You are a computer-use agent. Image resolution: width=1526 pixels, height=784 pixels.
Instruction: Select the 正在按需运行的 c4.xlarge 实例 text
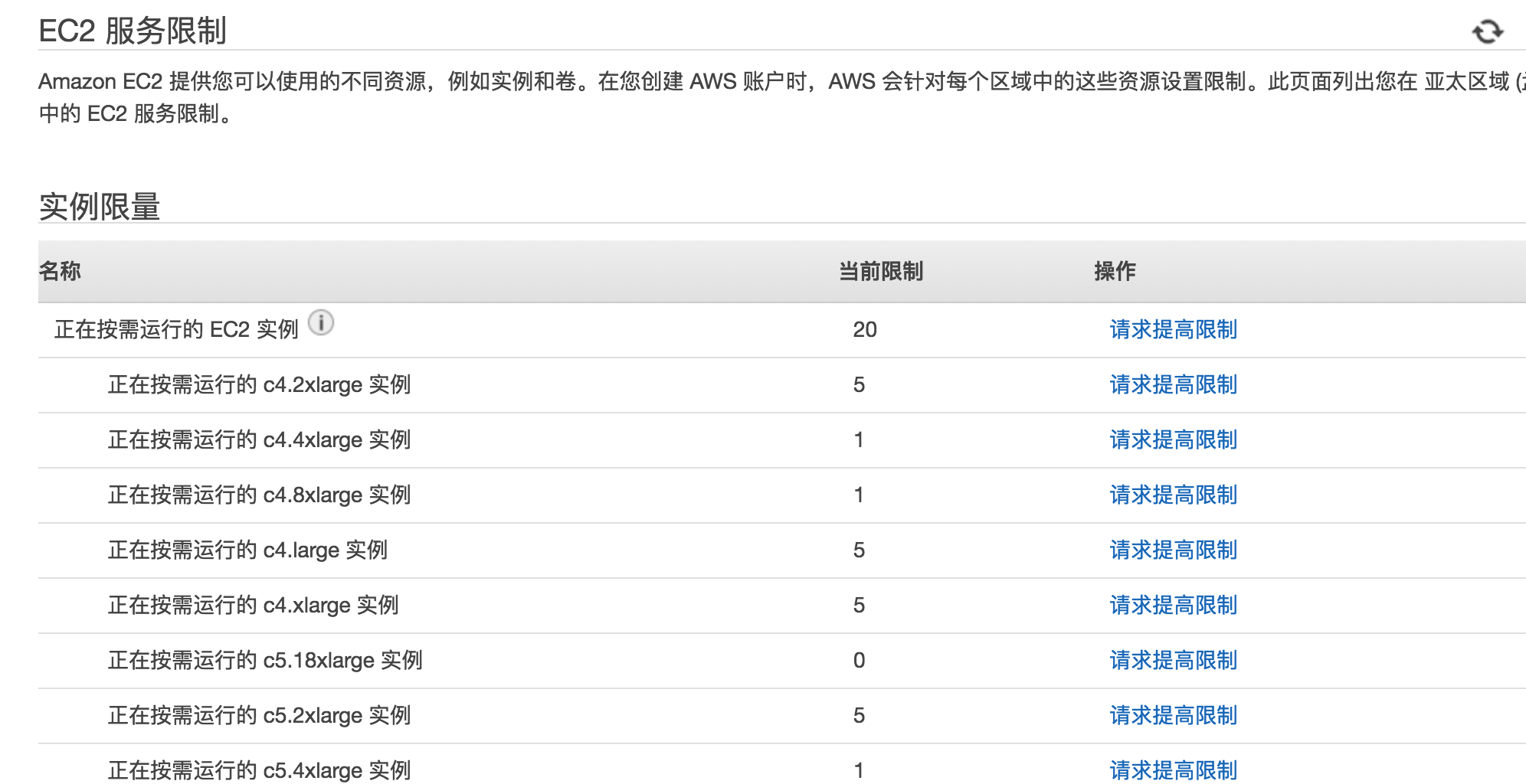point(254,605)
